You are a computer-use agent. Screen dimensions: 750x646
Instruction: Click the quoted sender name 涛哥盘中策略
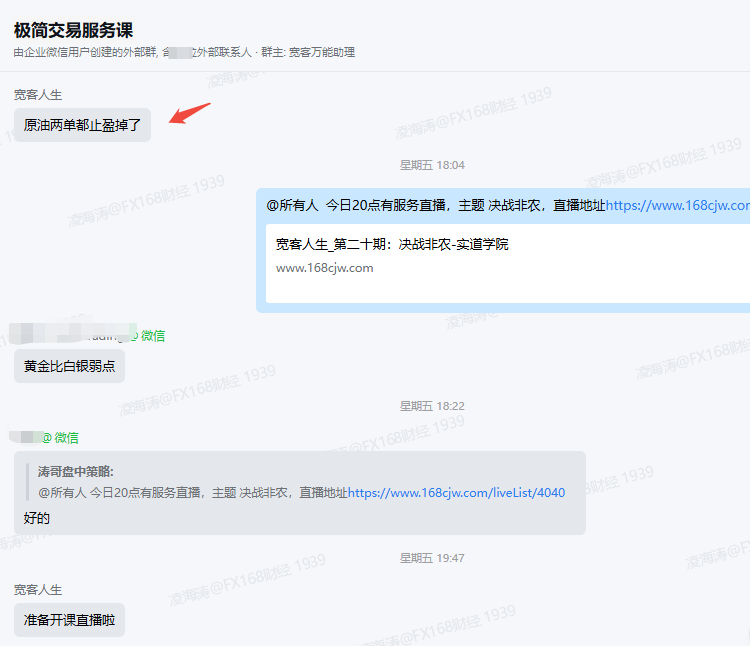pos(76,472)
